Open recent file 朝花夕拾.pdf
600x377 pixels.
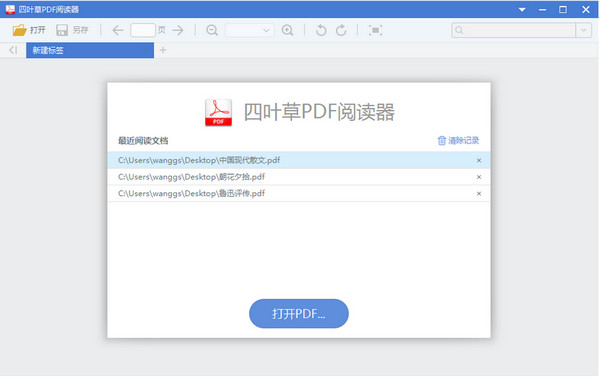pos(299,177)
